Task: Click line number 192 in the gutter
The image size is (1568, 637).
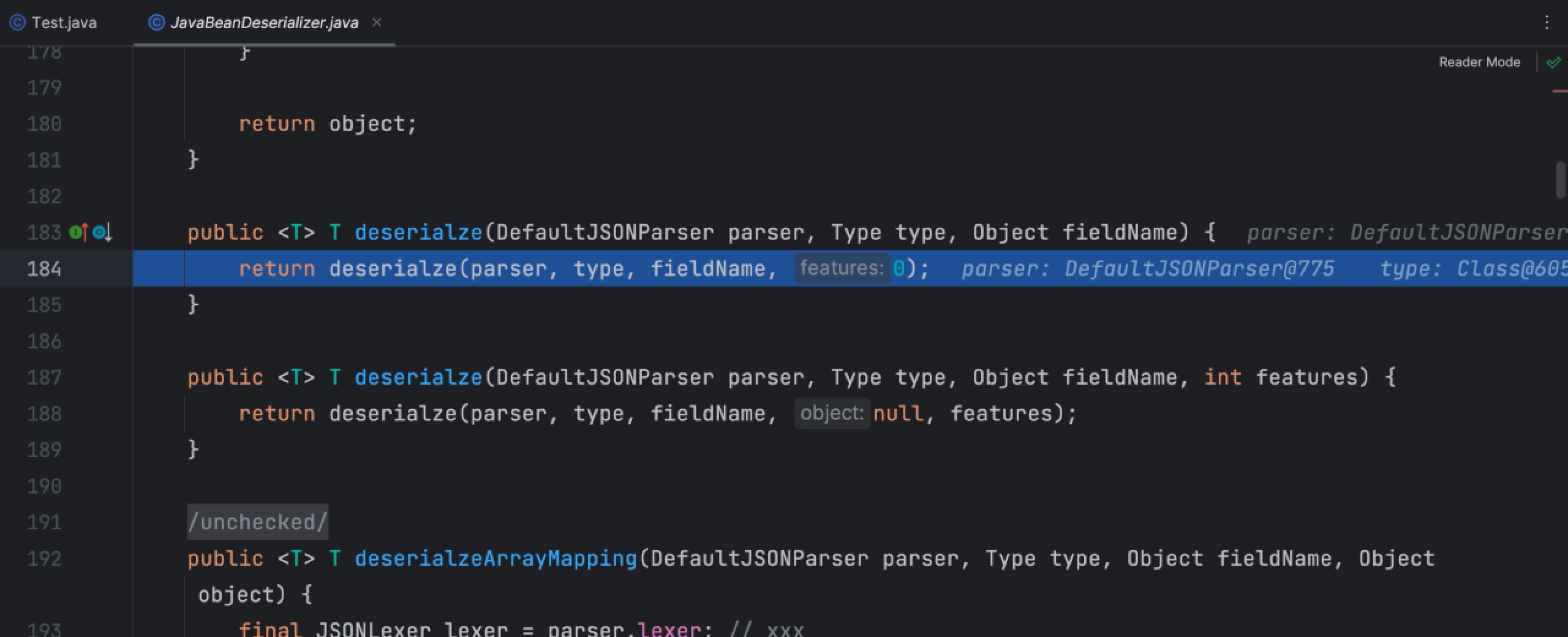Action: (44, 559)
